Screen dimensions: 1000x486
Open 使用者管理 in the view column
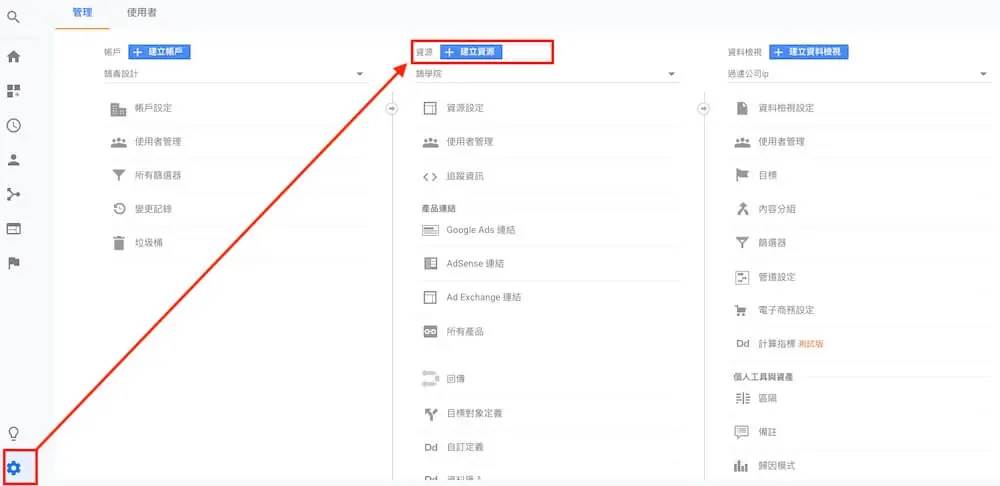point(781,142)
